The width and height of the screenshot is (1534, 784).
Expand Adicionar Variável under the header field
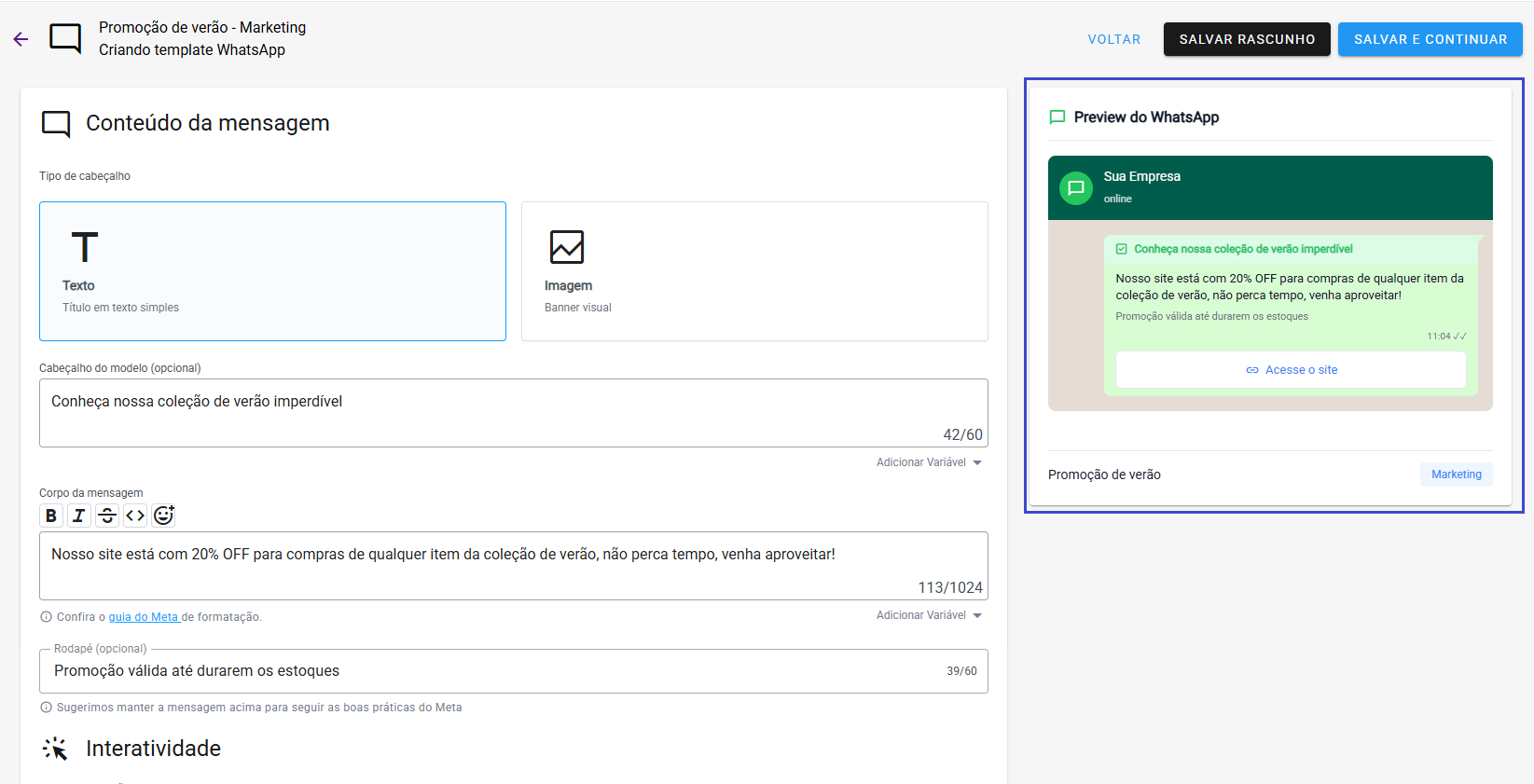point(929,462)
